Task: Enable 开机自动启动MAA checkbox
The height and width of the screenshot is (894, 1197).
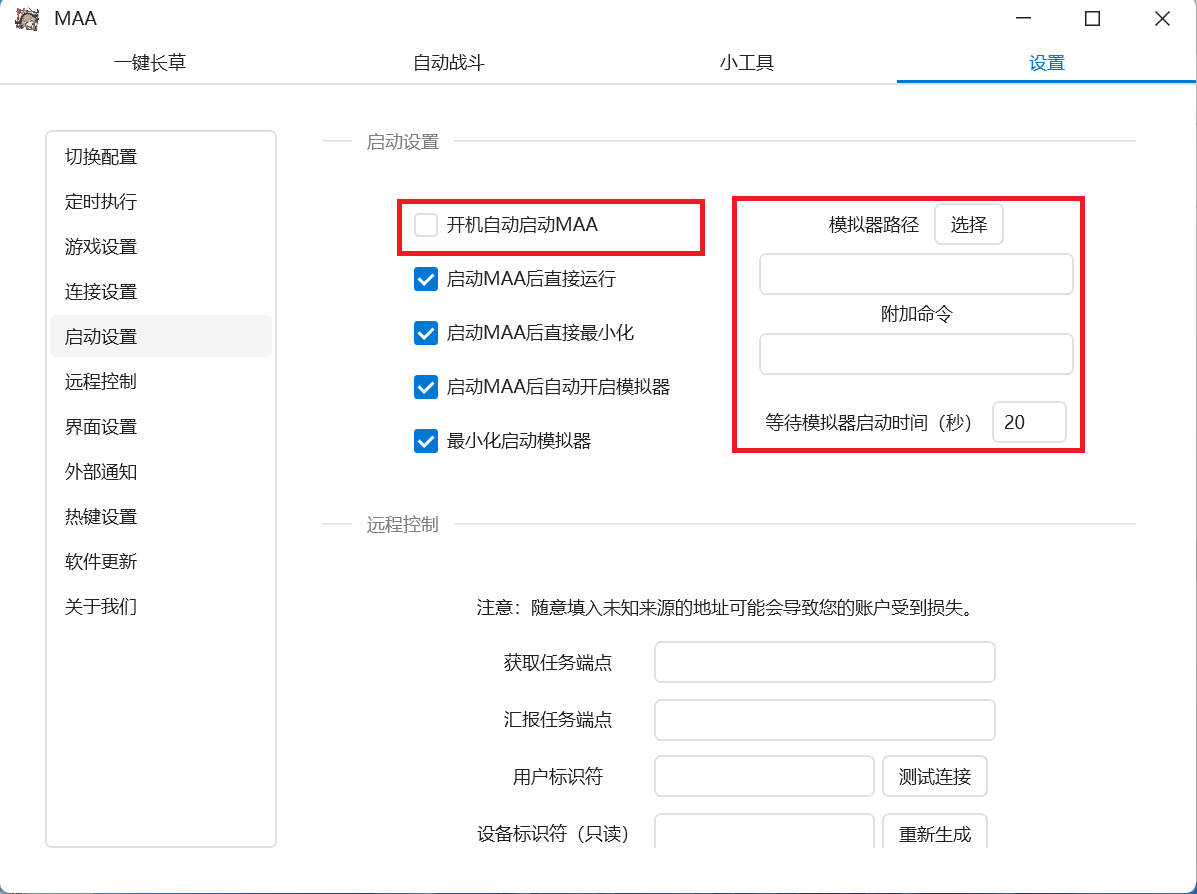Action: [426, 225]
